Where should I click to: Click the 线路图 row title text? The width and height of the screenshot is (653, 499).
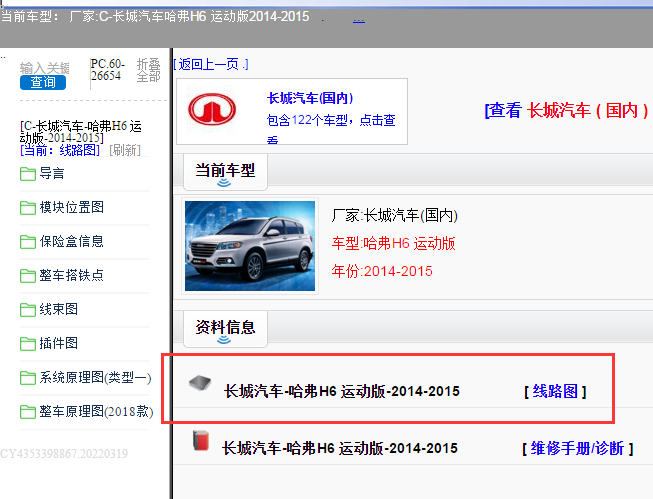[341, 392]
